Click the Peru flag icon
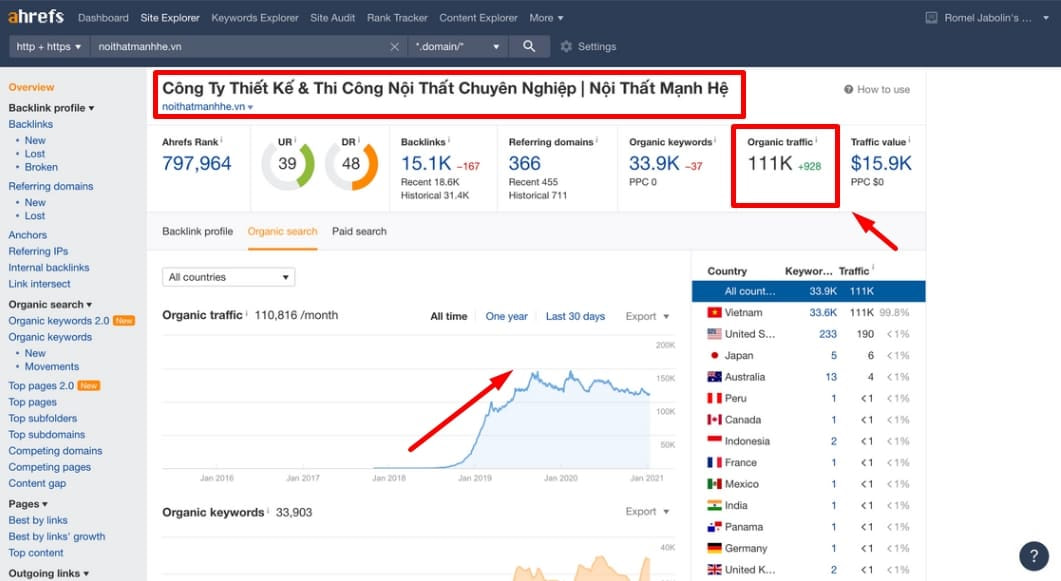 [x=715, y=398]
